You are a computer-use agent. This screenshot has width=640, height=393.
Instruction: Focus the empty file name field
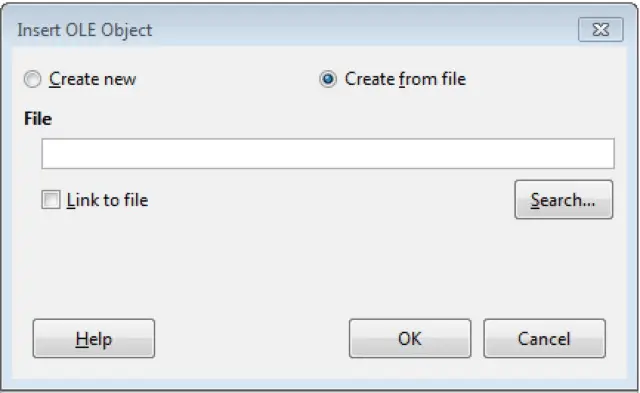328,153
